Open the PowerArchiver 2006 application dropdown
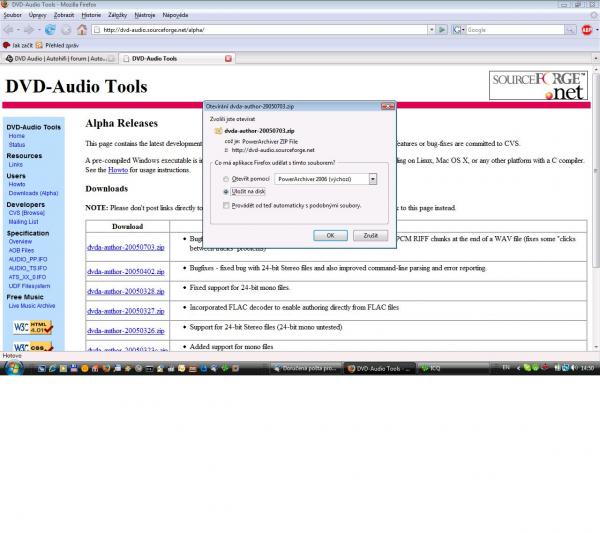Screen dimensions: 600x533 [x=372, y=178]
